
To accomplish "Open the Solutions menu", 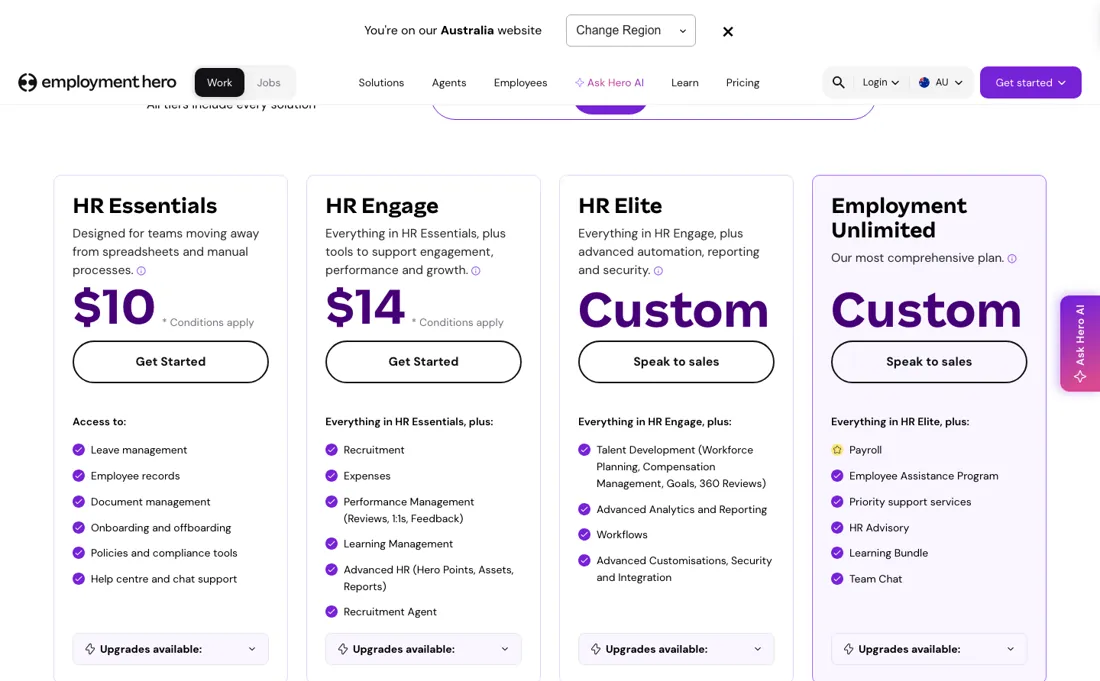I will pos(381,82).
